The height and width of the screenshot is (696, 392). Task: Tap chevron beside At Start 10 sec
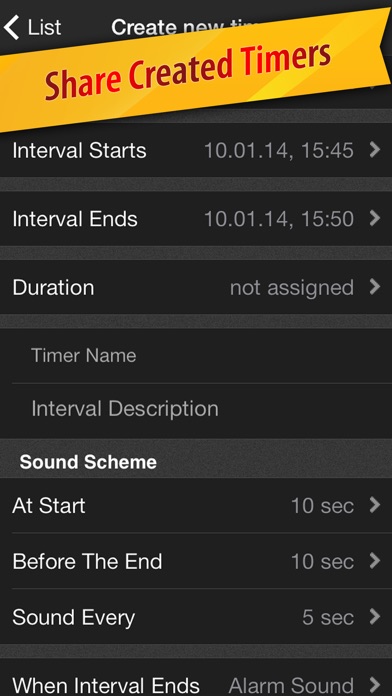[x=375, y=505]
